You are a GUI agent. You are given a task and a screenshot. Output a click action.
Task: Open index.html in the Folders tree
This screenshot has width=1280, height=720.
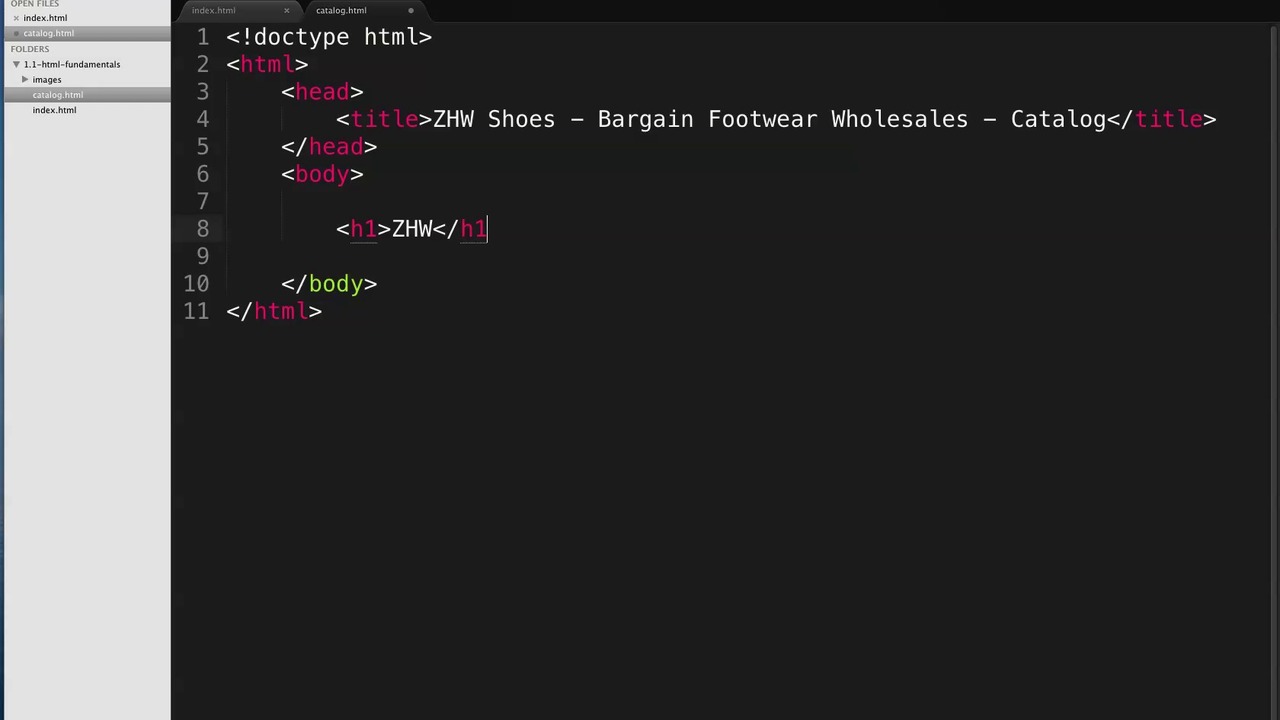[54, 110]
